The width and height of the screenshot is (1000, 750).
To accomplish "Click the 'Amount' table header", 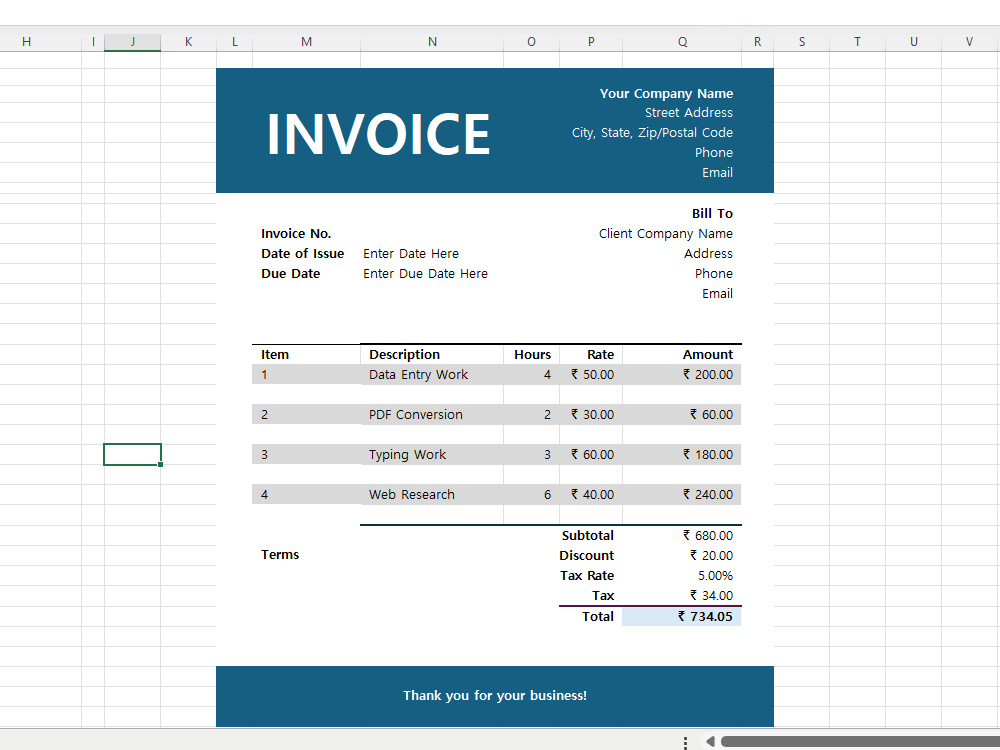I will click(707, 355).
